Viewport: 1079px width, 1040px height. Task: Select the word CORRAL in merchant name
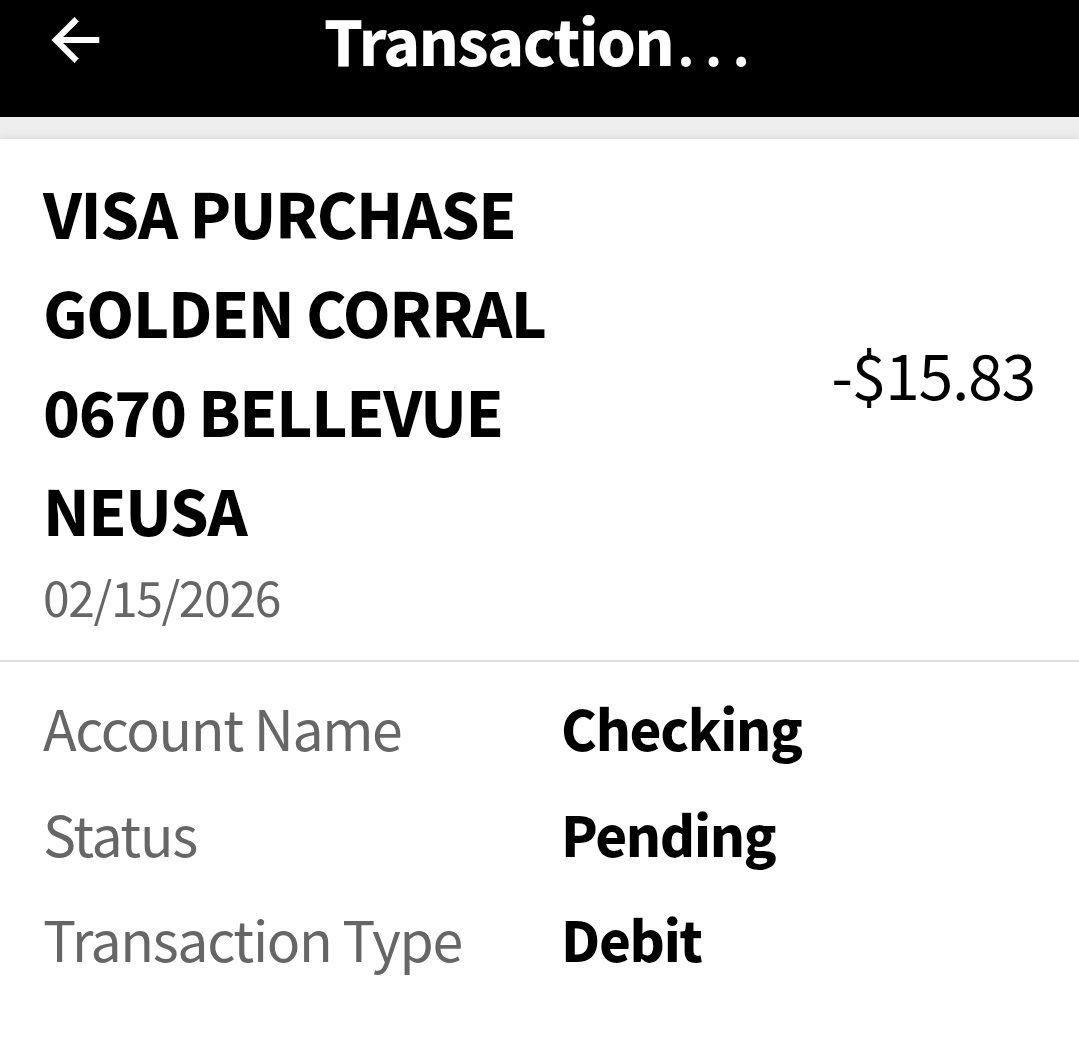(x=425, y=314)
